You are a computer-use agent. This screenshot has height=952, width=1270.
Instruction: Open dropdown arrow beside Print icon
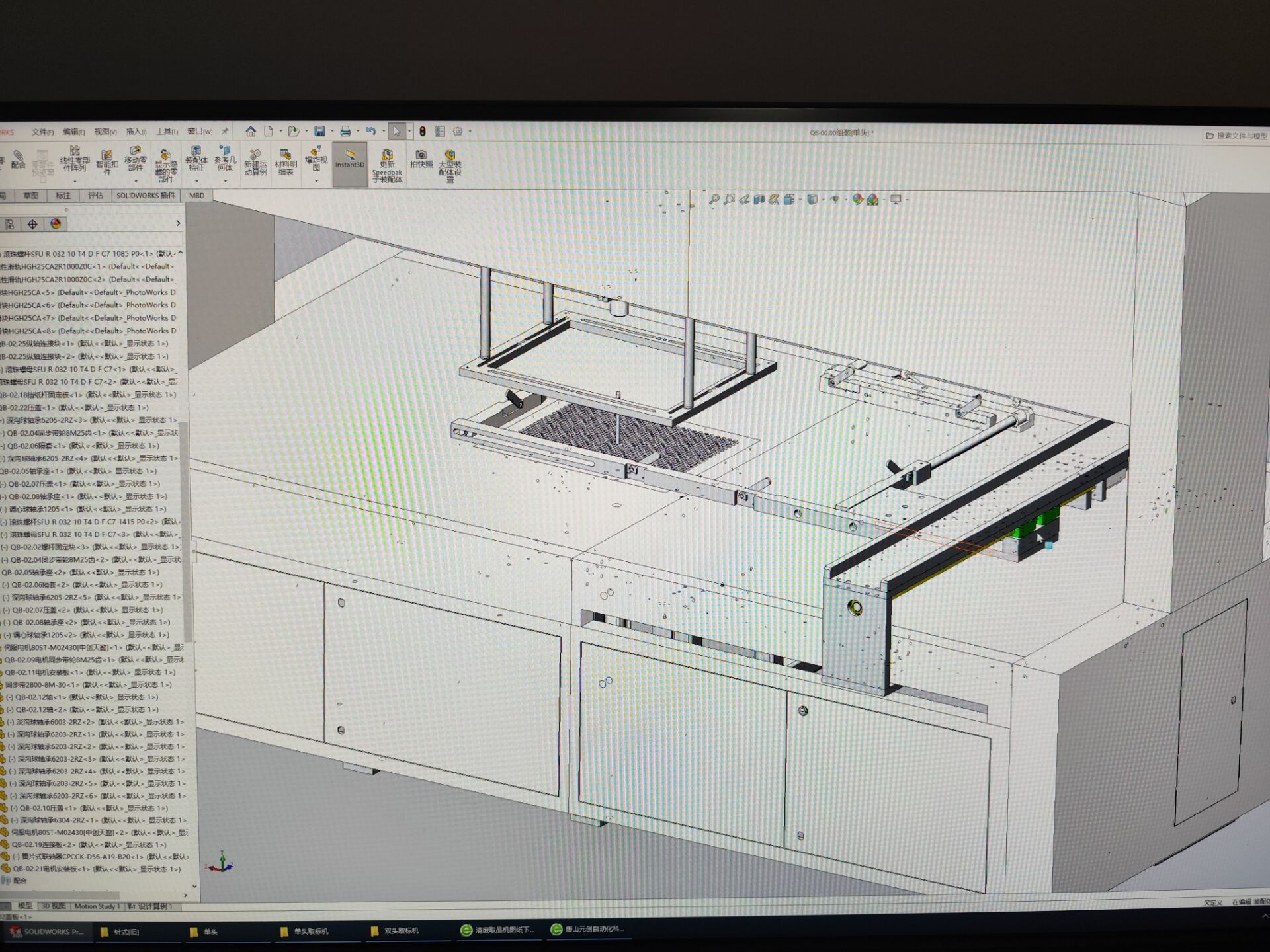[x=357, y=131]
